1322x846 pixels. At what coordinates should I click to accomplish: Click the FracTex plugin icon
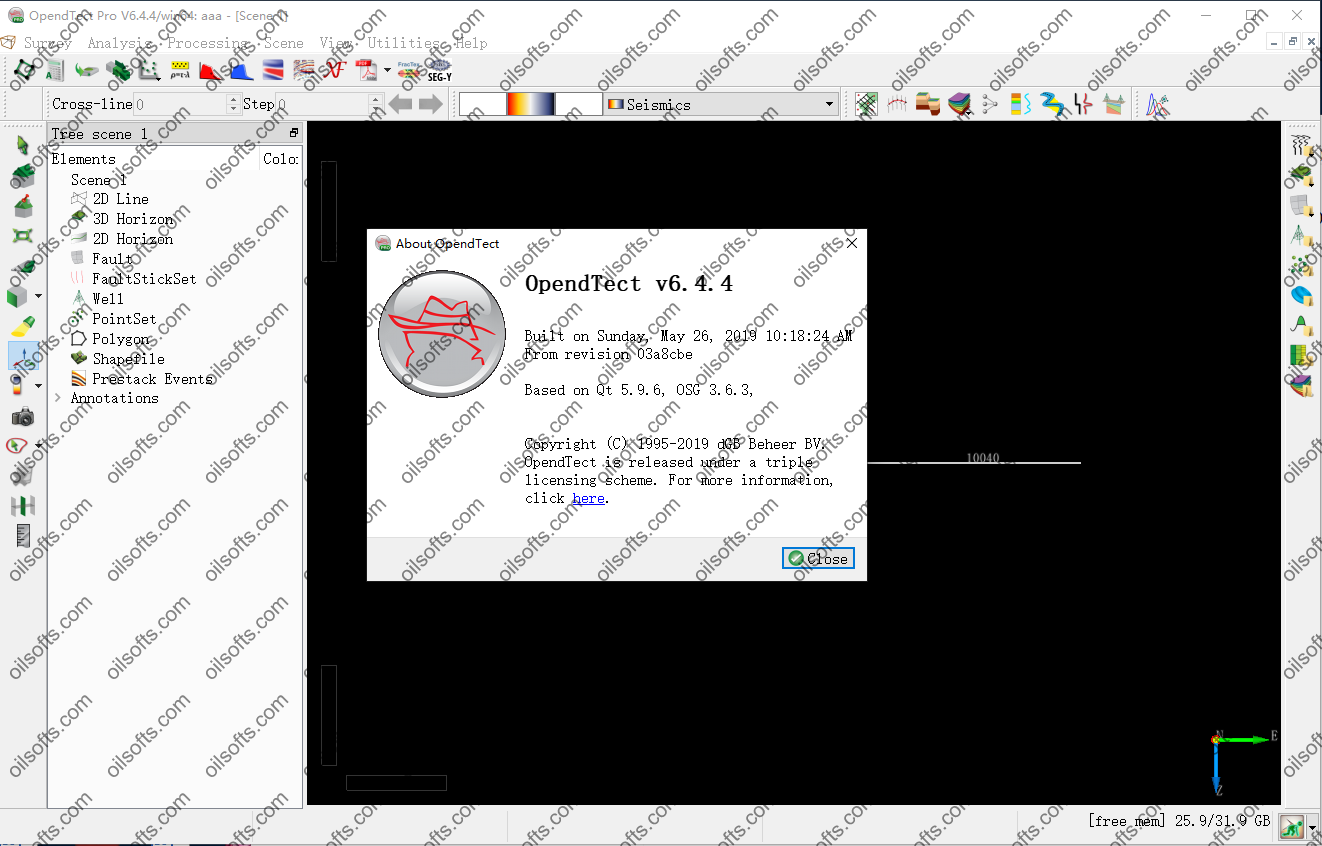[409, 70]
